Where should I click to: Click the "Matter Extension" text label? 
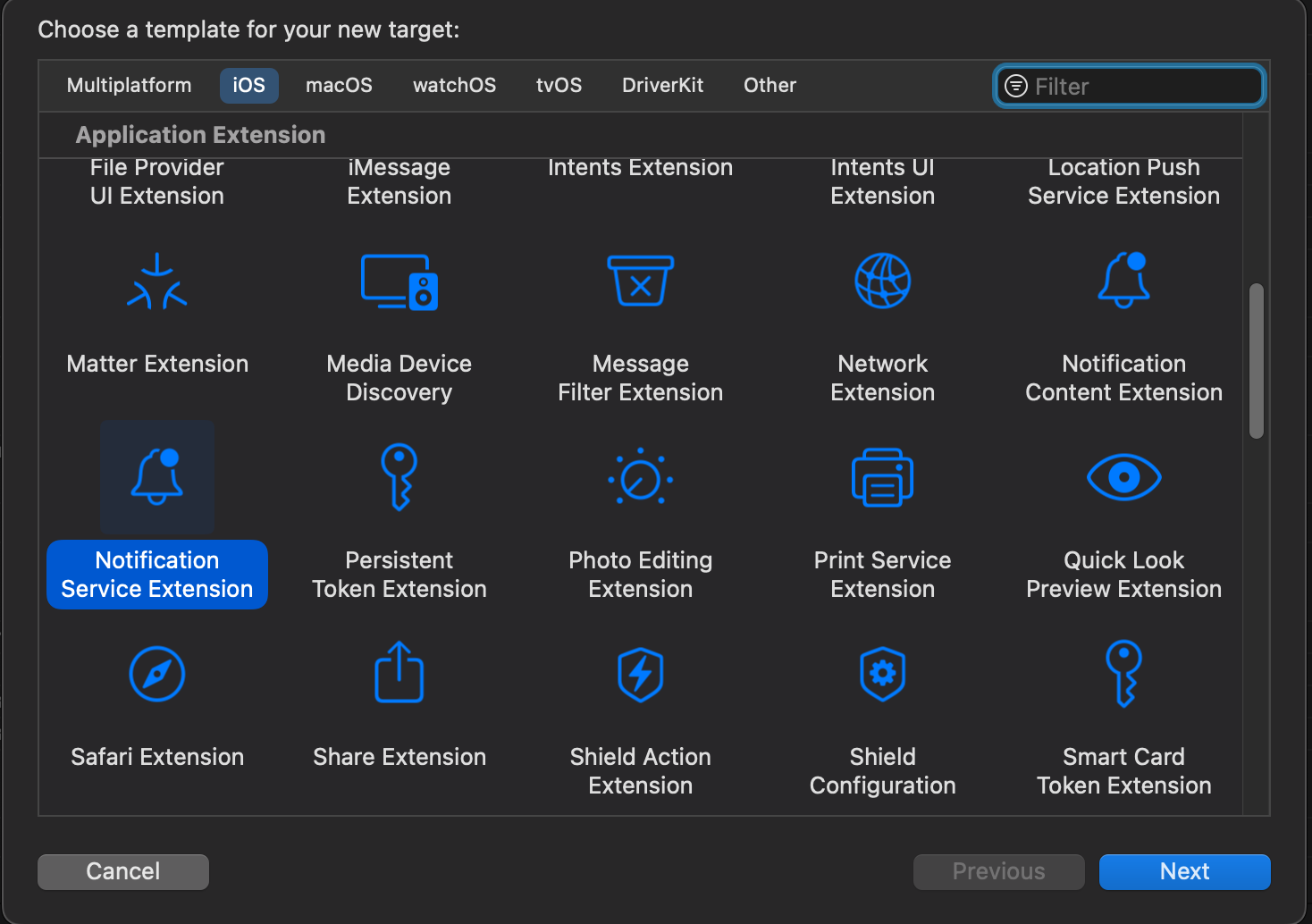coord(157,364)
